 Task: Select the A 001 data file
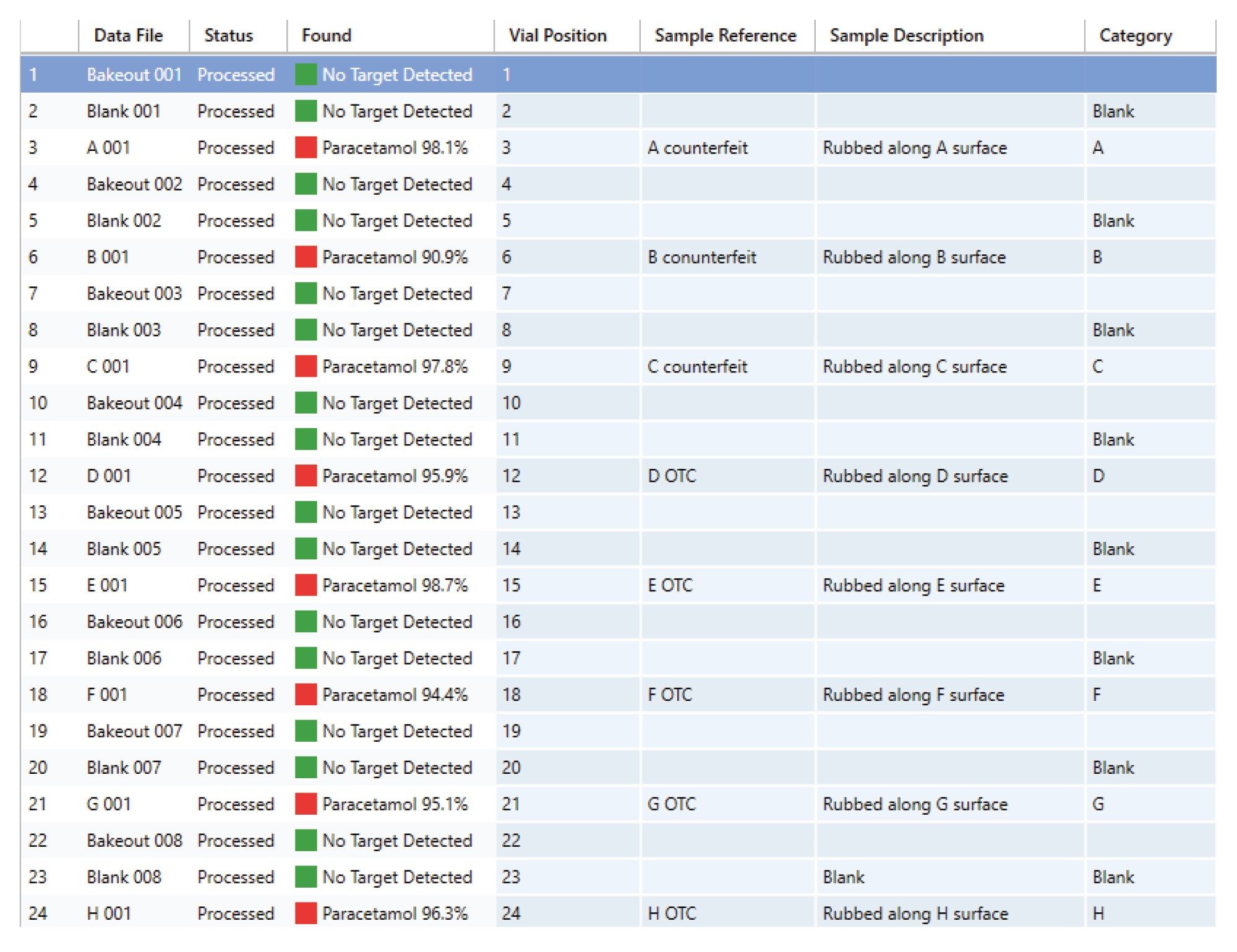108,148
